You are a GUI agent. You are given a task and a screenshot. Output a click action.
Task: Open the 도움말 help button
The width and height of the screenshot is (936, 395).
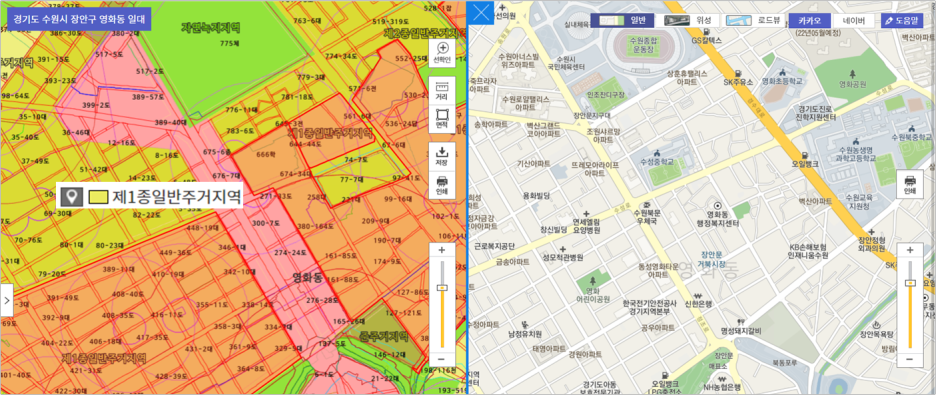pyautogui.click(x=901, y=20)
